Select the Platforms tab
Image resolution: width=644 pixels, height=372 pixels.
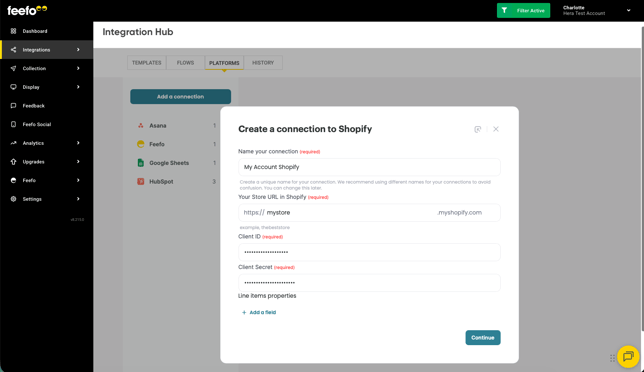pos(224,63)
